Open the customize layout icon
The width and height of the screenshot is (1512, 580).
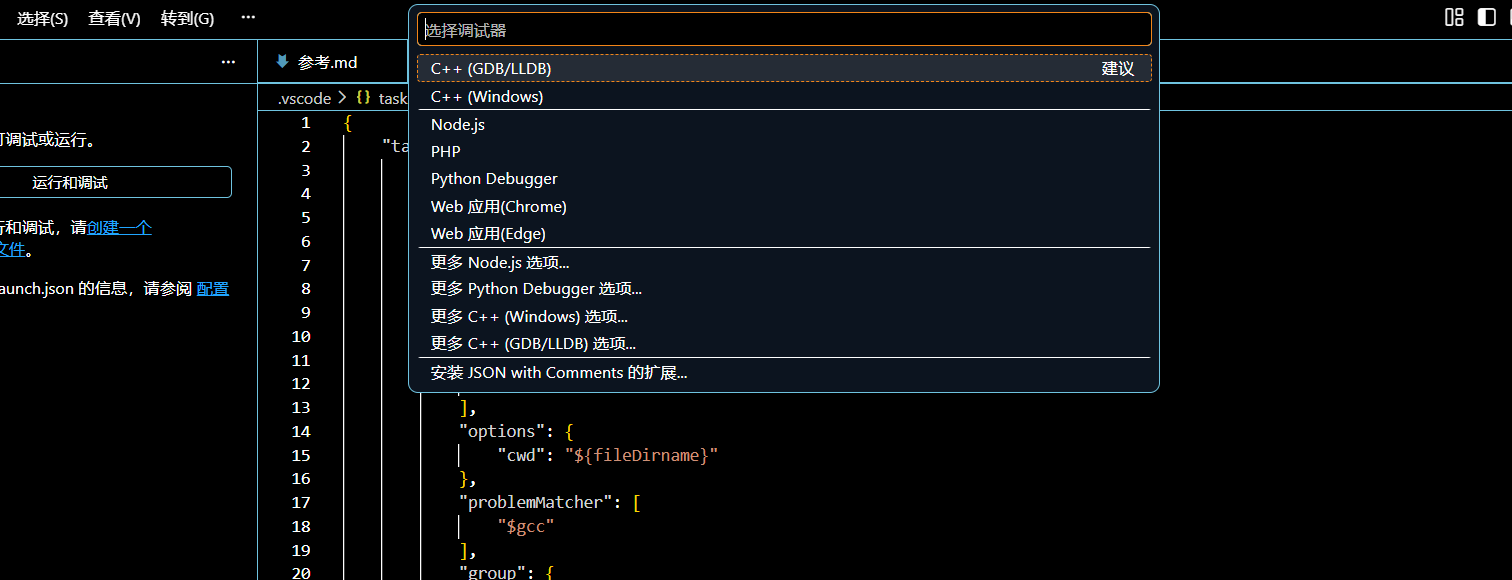click(x=1454, y=17)
